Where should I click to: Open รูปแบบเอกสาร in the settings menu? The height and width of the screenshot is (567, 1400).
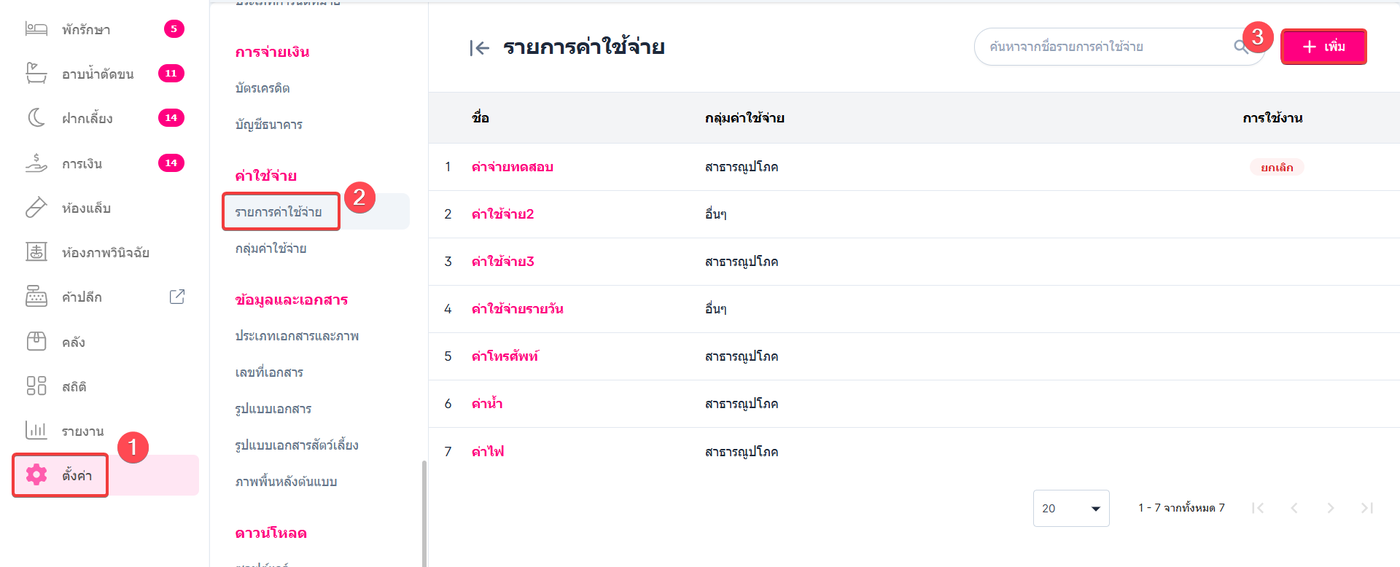pos(273,408)
